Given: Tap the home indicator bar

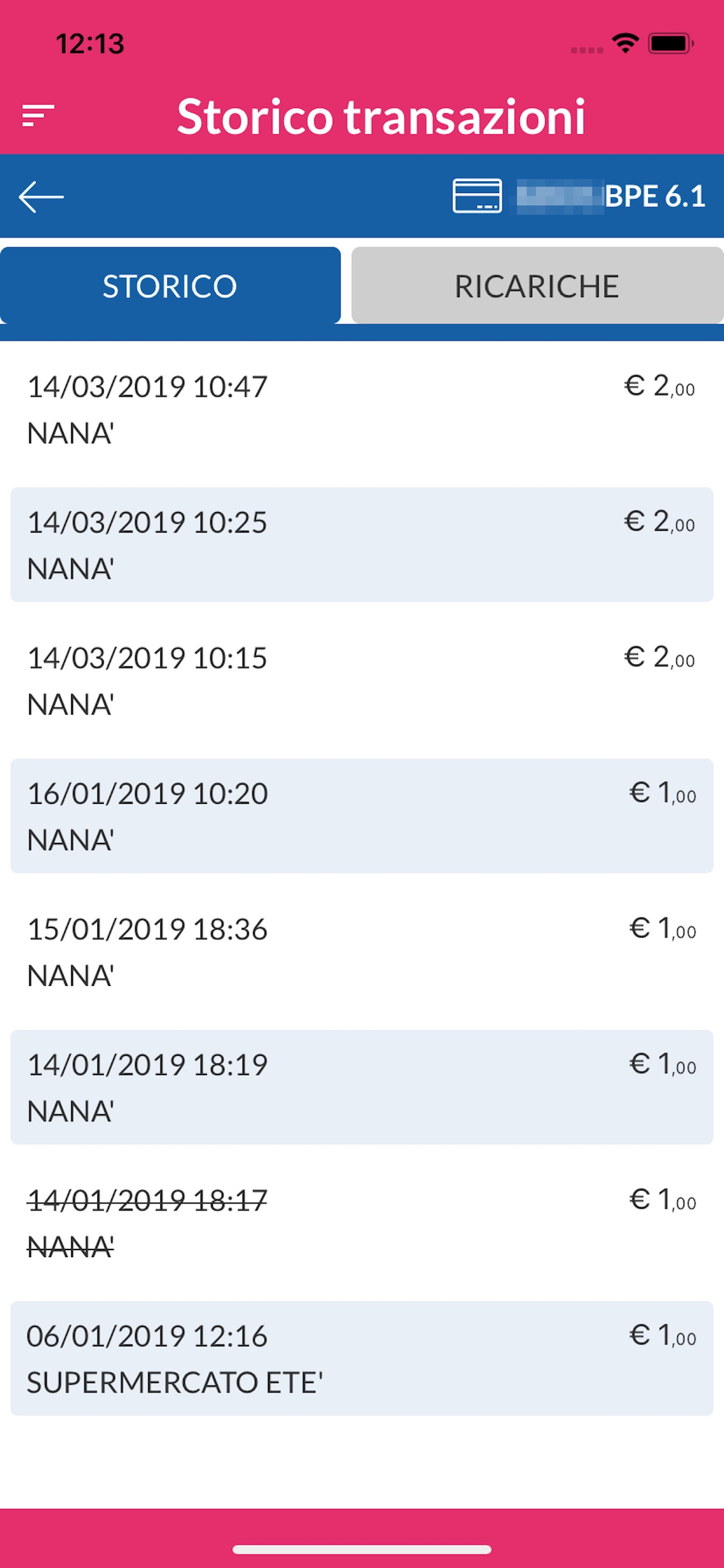Looking at the screenshot, I should 362,1549.
